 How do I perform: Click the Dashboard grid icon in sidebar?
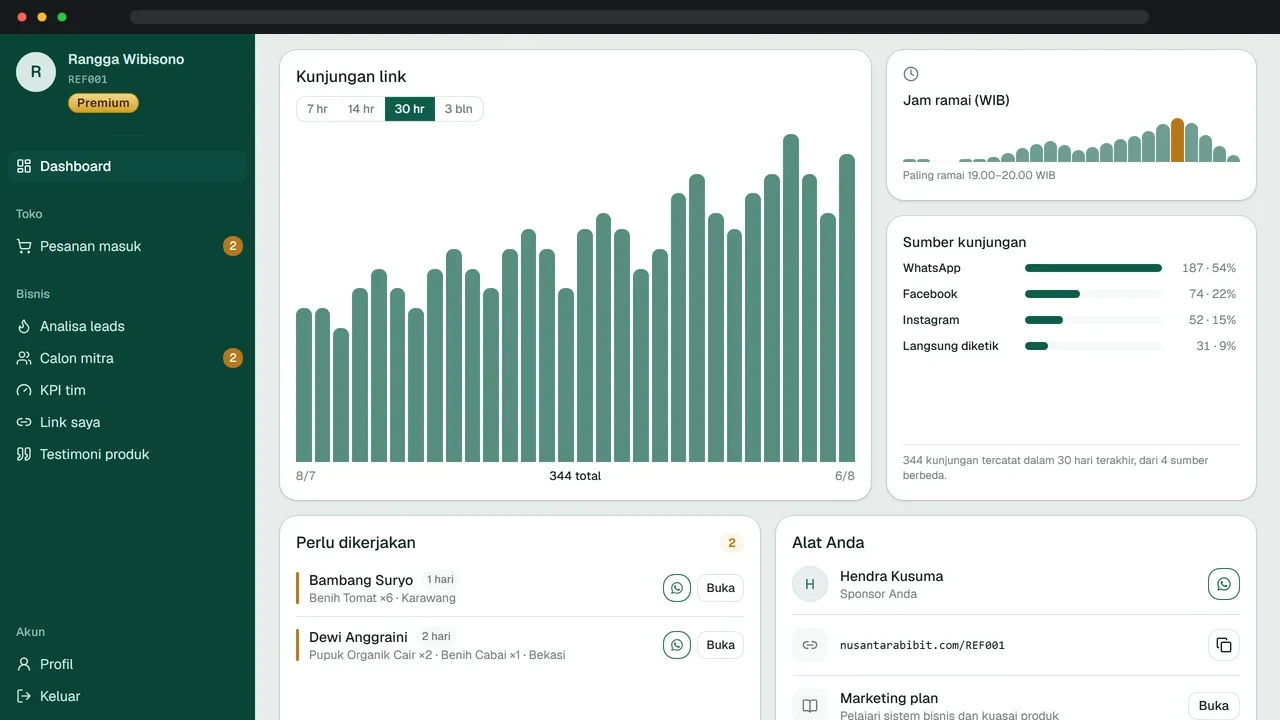click(24, 166)
